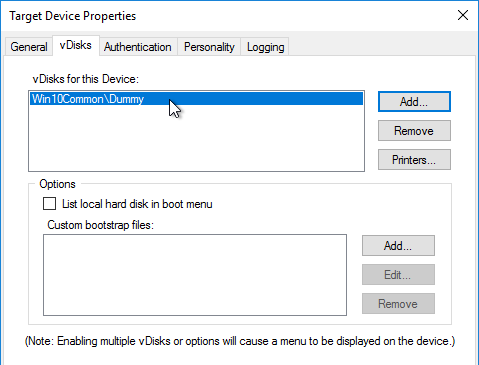Image resolution: width=479 pixels, height=365 pixels.
Task: Click the greyed-out Edit bootstrap button
Action: pyautogui.click(x=398, y=275)
